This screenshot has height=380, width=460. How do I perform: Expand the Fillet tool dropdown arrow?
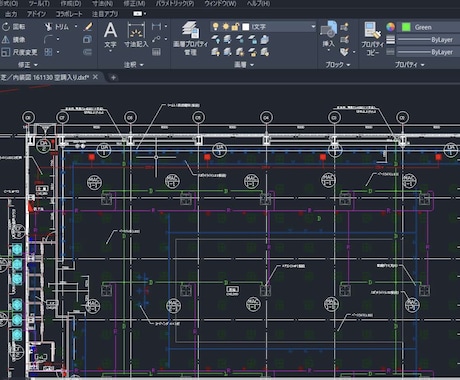coord(58,39)
